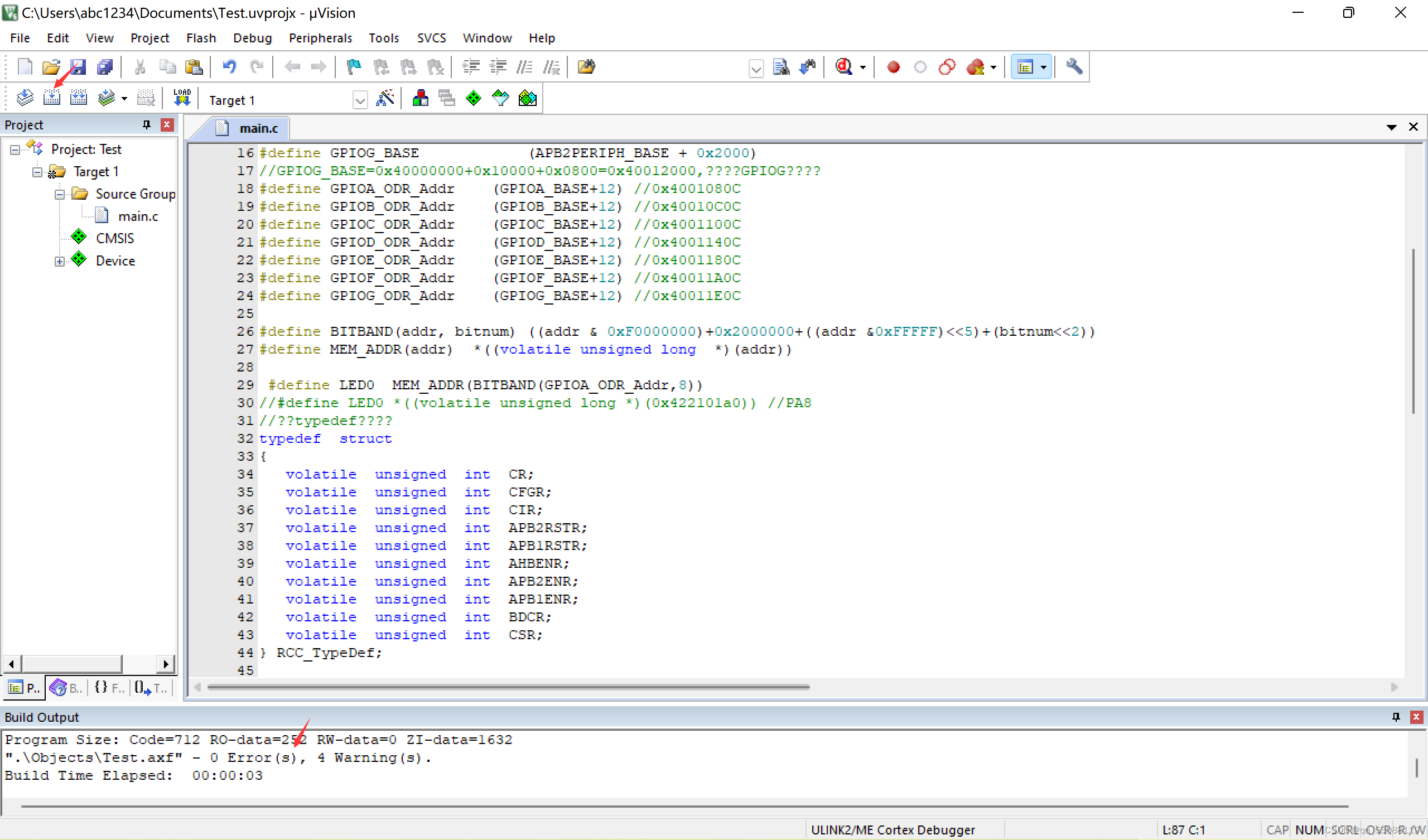Open Options for Target magic wand
The width and height of the screenshot is (1428, 840).
[385, 99]
